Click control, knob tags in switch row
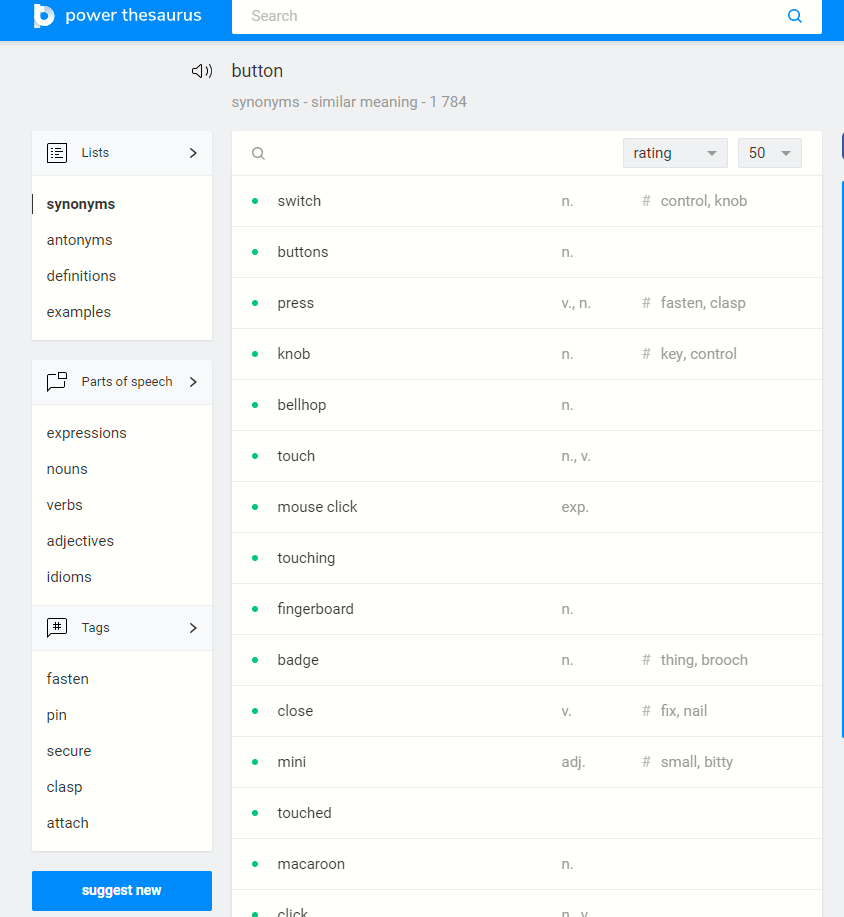 [x=704, y=201]
